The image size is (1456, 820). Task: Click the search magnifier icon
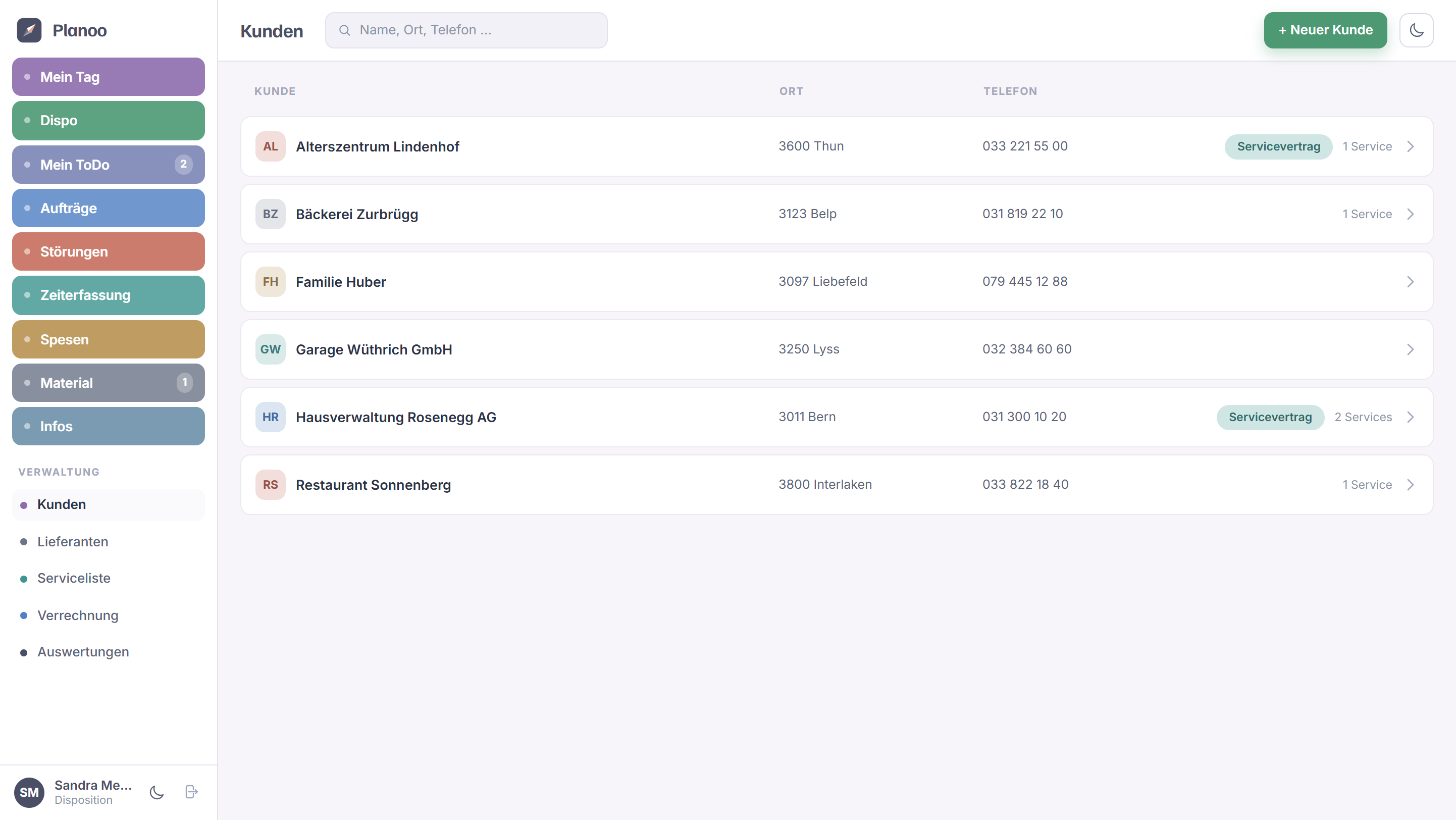344,30
